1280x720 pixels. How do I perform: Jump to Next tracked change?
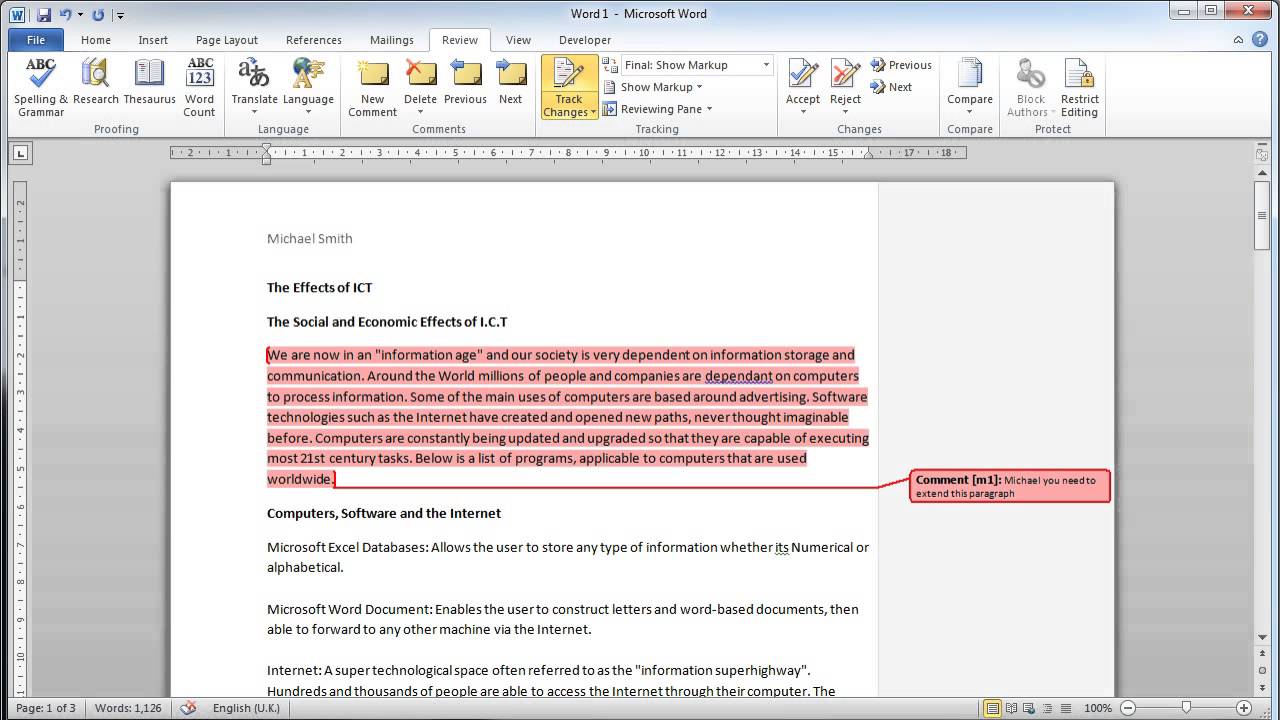pyautogui.click(x=891, y=87)
